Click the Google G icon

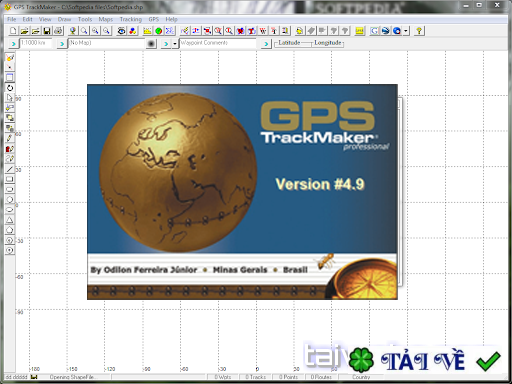[374, 31]
